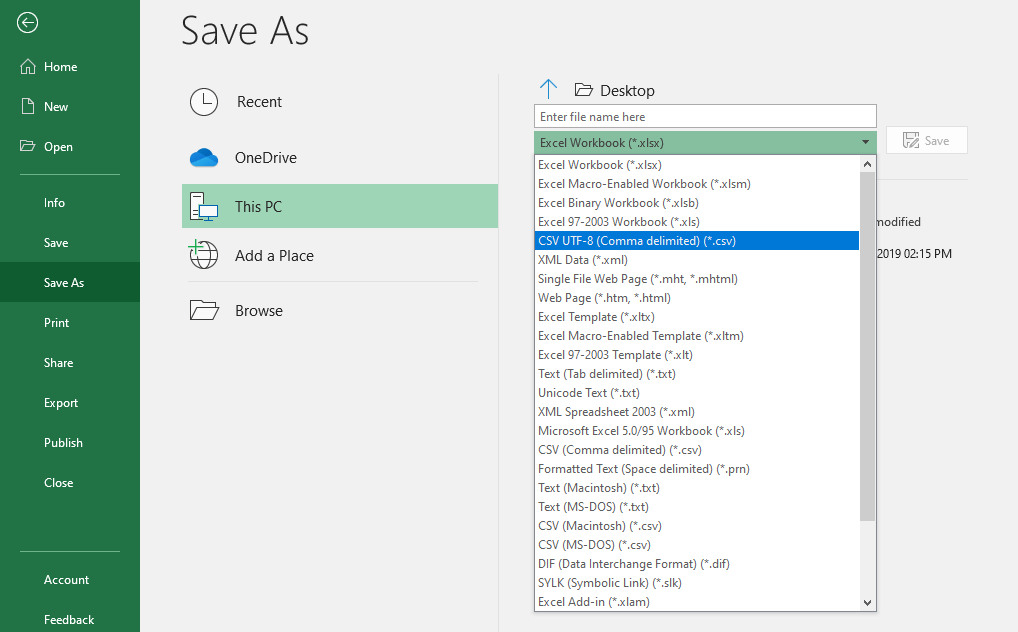Choose CSV (Macintosh) (*.csv) format
Viewport: 1018px width, 632px height.
pyautogui.click(x=697, y=525)
